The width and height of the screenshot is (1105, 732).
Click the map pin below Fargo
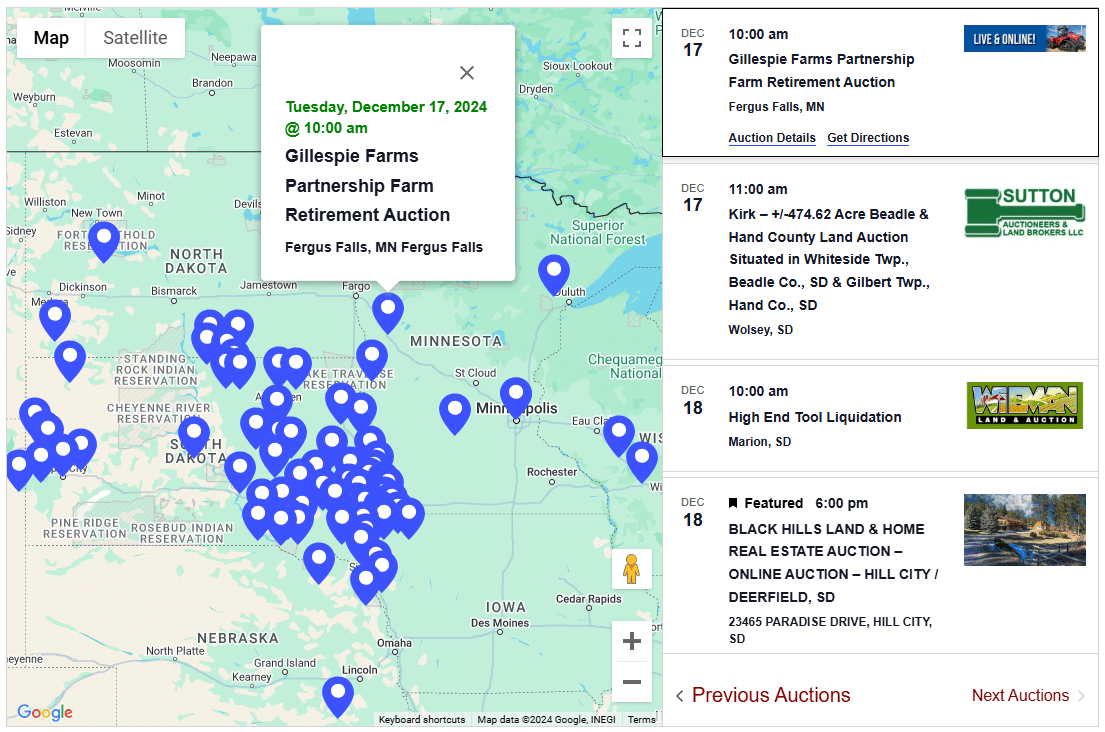(388, 311)
